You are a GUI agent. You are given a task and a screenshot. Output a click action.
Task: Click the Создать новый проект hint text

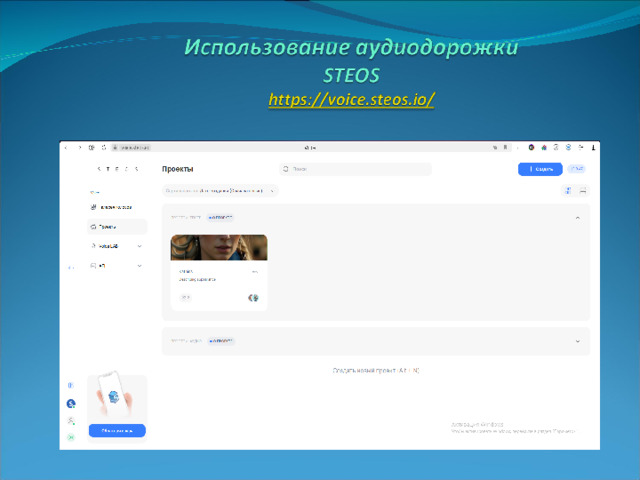pyautogui.click(x=376, y=371)
